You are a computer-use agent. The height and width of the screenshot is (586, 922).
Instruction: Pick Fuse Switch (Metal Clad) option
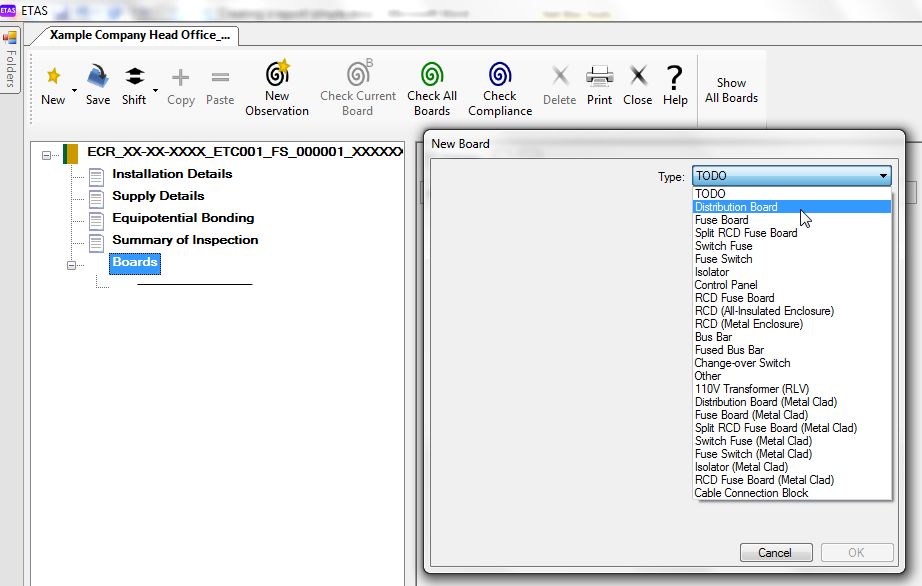792,454
